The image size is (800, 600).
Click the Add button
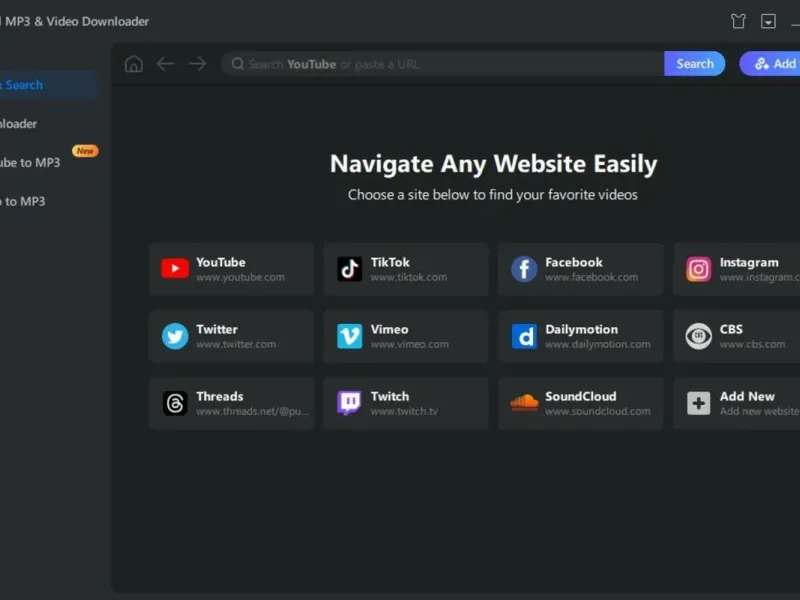pos(770,64)
